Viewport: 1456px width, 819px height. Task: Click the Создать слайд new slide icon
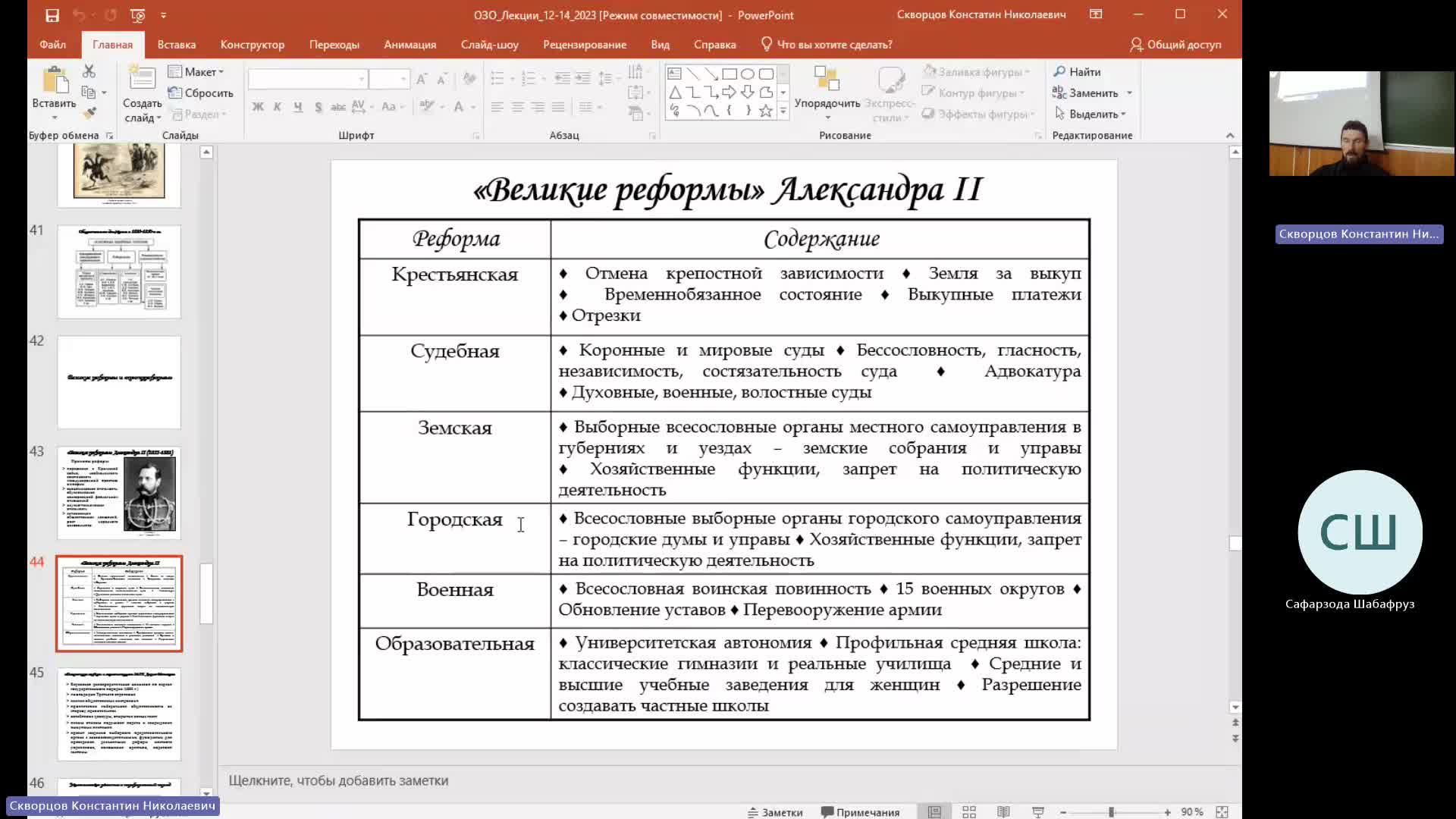click(142, 79)
